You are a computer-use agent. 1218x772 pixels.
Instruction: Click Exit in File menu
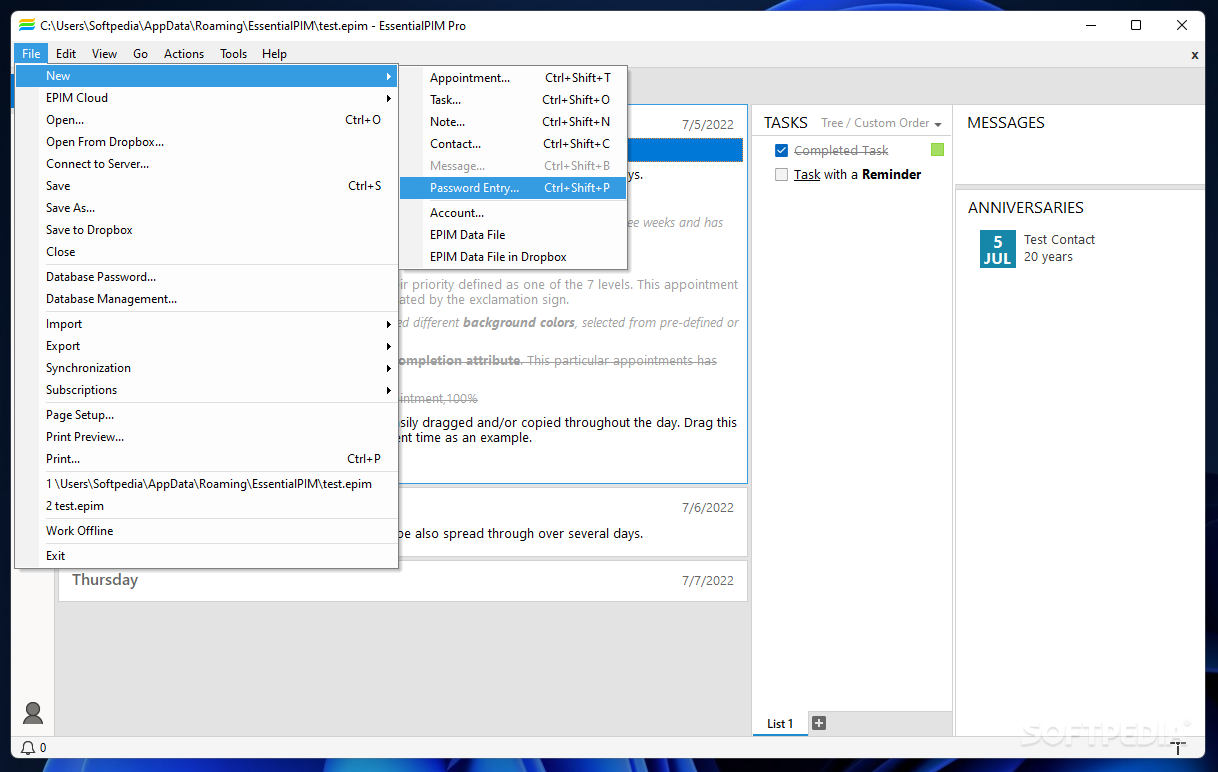[x=207, y=556]
